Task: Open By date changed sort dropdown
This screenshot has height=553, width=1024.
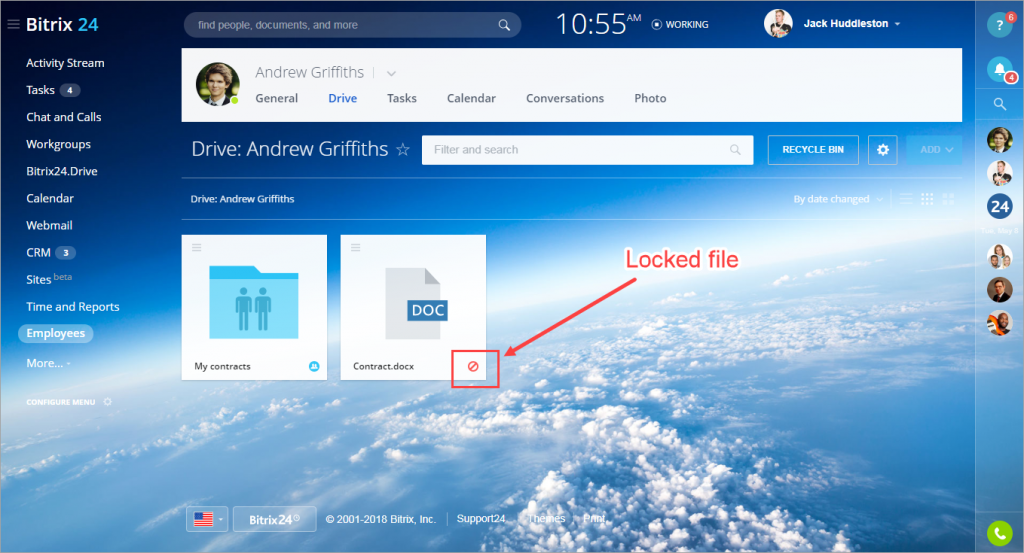Action: coord(838,199)
